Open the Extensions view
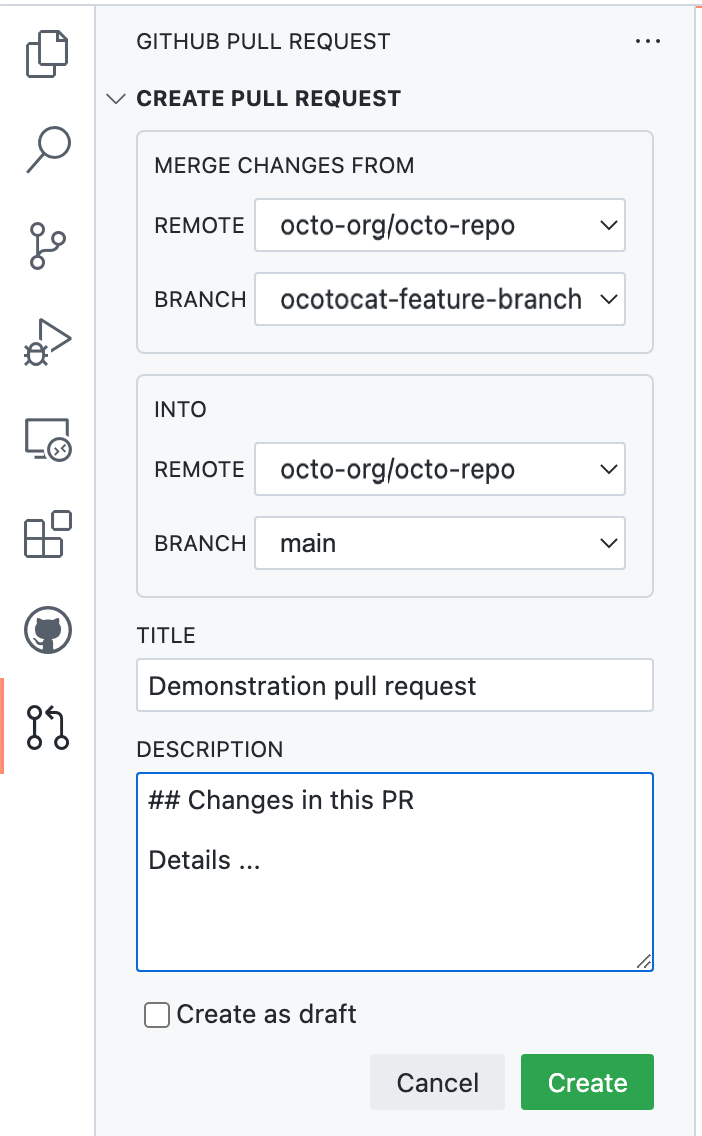This screenshot has width=702, height=1136. pos(47,535)
